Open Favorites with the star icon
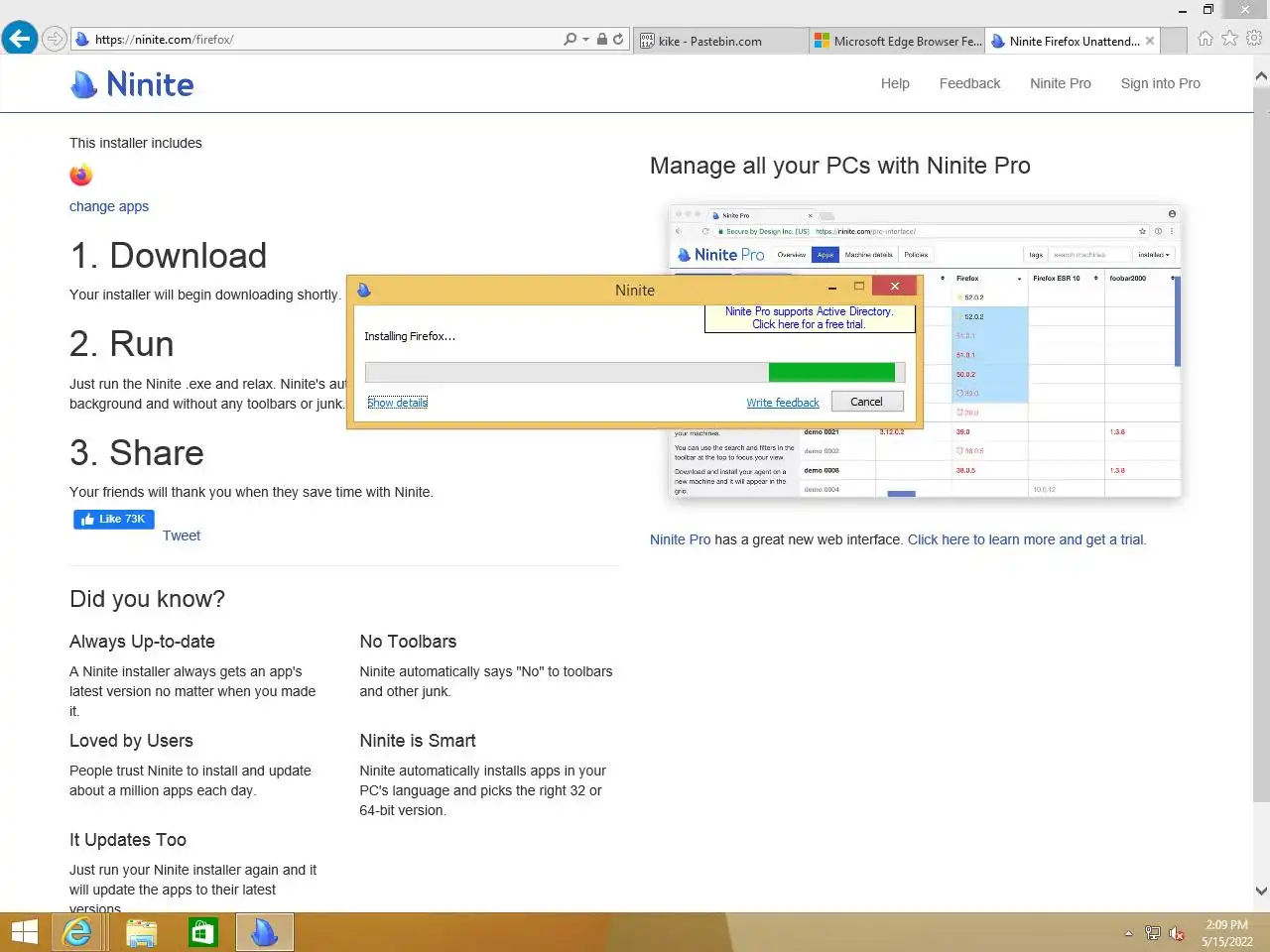The image size is (1270, 952). point(1229,39)
